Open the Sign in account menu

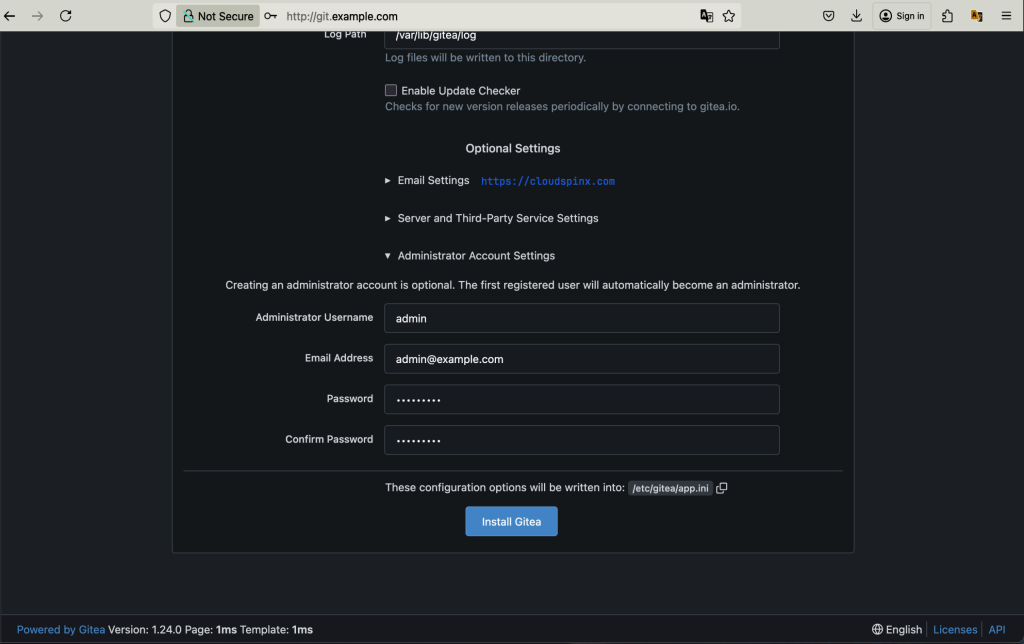click(x=901, y=16)
